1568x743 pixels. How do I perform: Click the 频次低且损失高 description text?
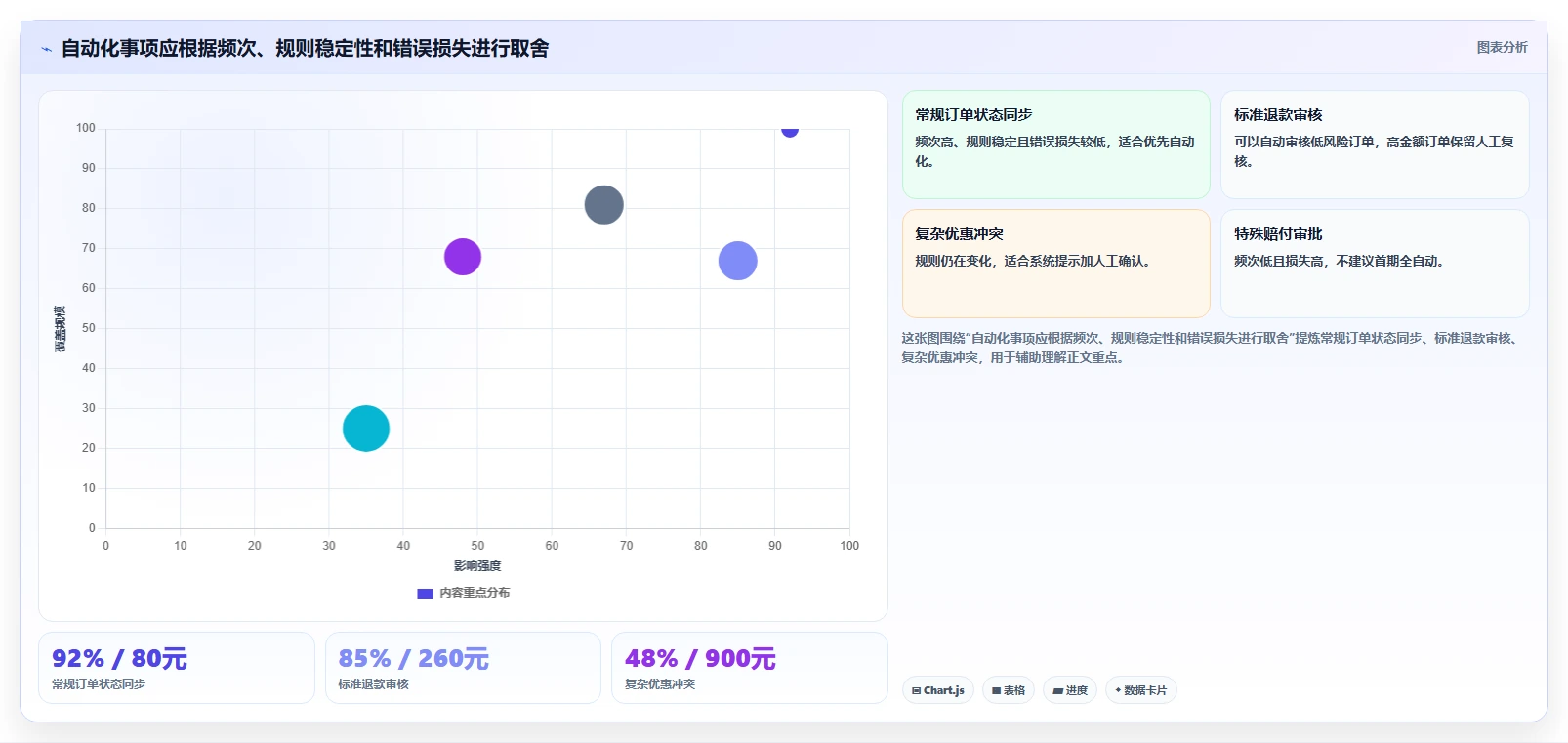point(1339,261)
